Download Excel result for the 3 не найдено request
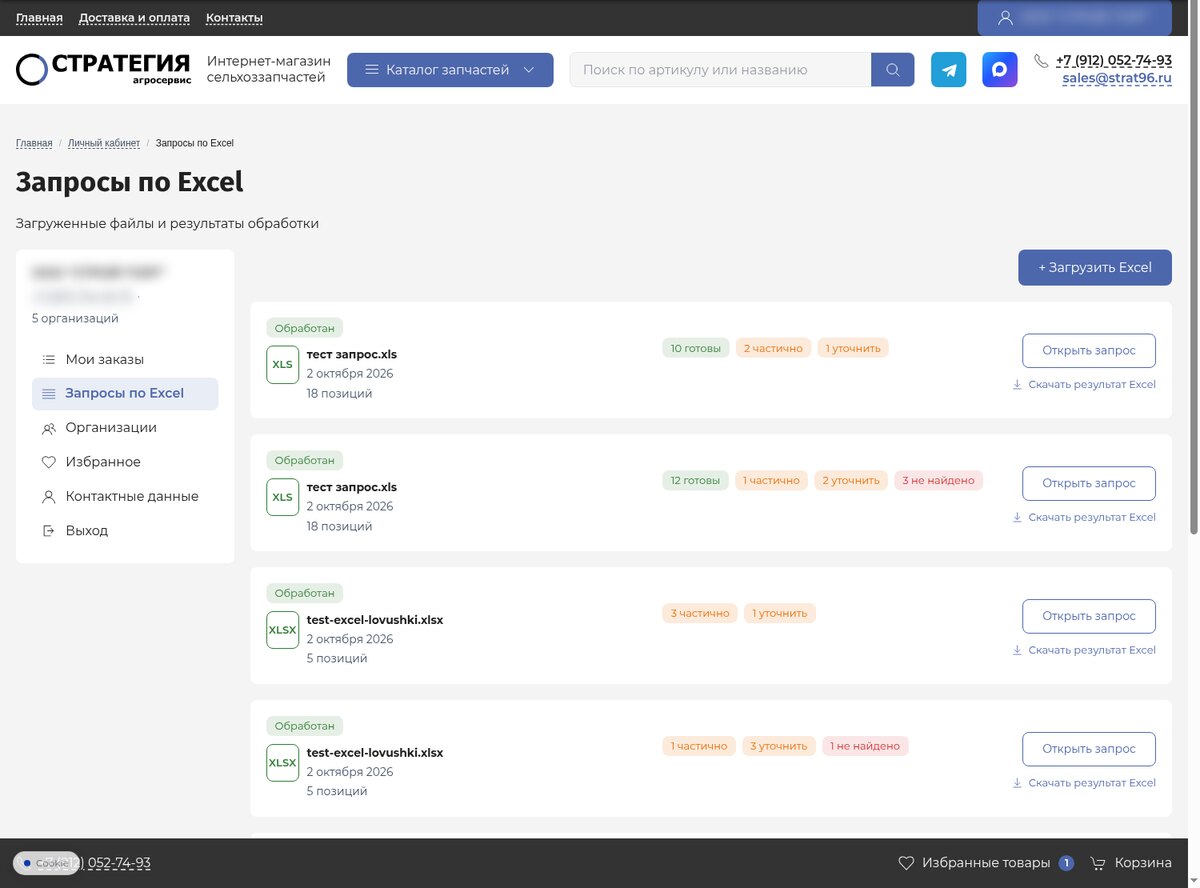The width and height of the screenshot is (1200, 888). click(x=1084, y=518)
